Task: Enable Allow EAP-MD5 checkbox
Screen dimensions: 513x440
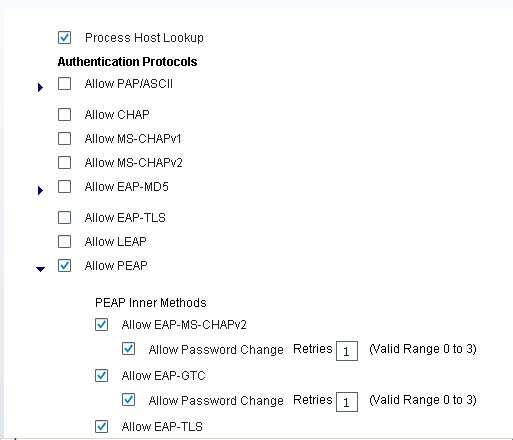Action: tap(64, 187)
